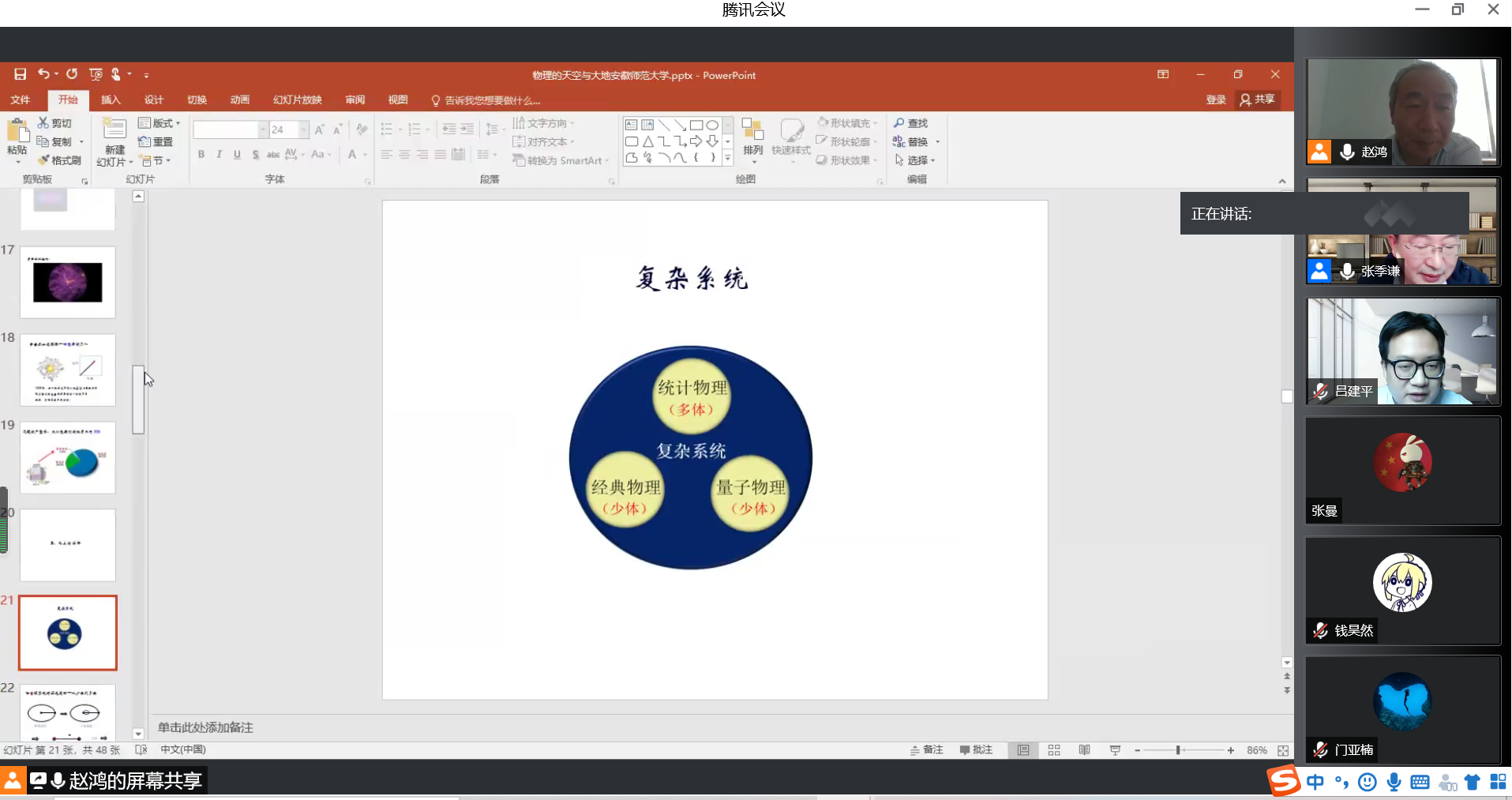1512x800 pixels.
Task: Click fit slide to window icon
Action: 1283,750
